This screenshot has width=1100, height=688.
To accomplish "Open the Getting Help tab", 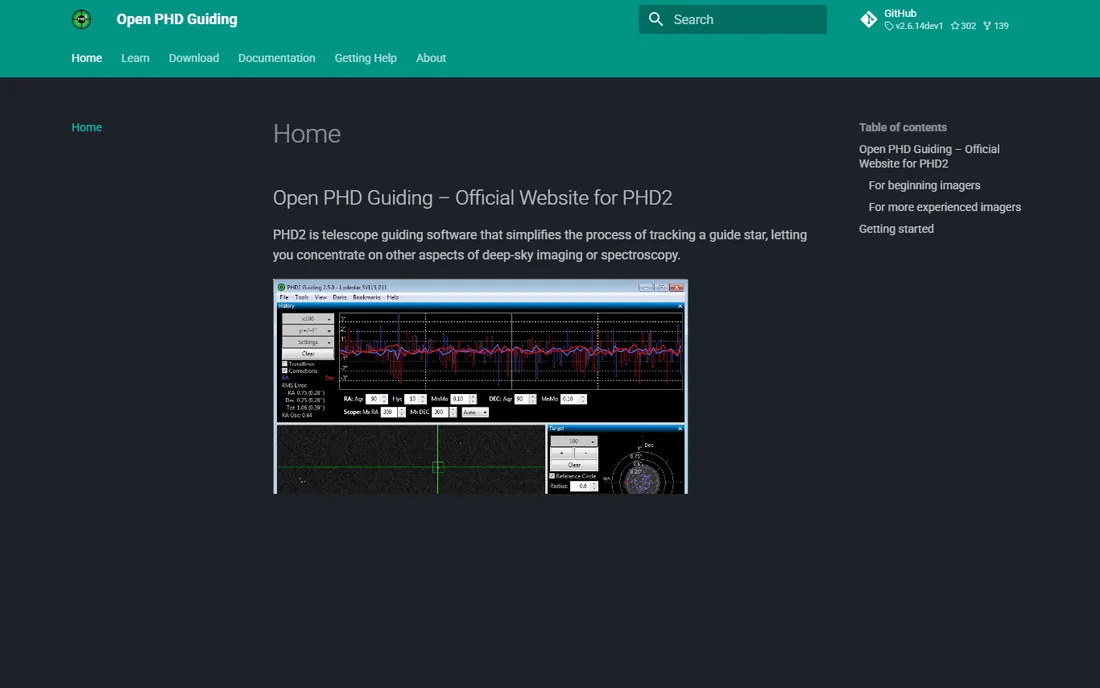I will 365,58.
